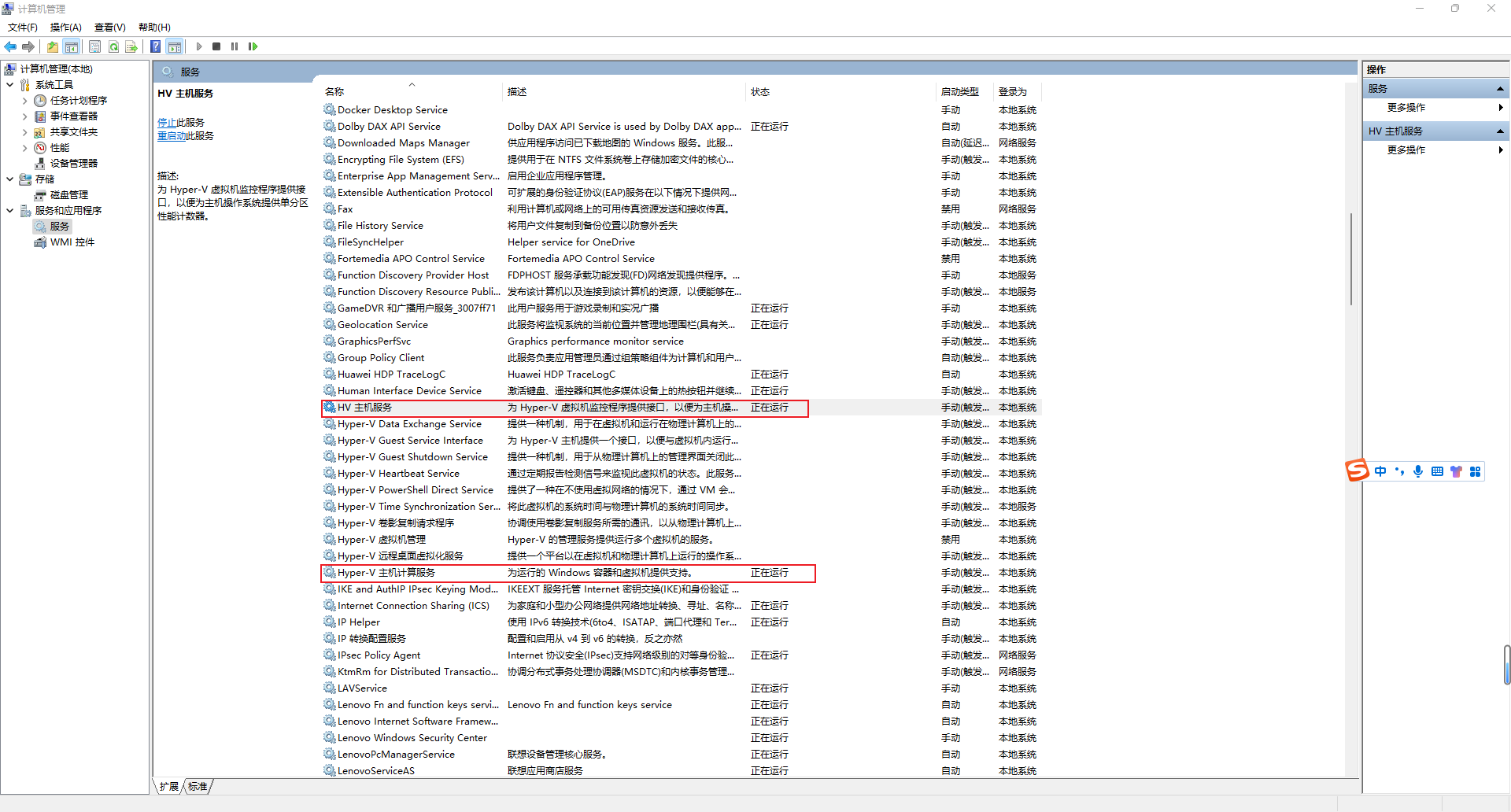Image resolution: width=1511 pixels, height=812 pixels.
Task: Select the FileSyncHelper service row
Action: pos(682,242)
